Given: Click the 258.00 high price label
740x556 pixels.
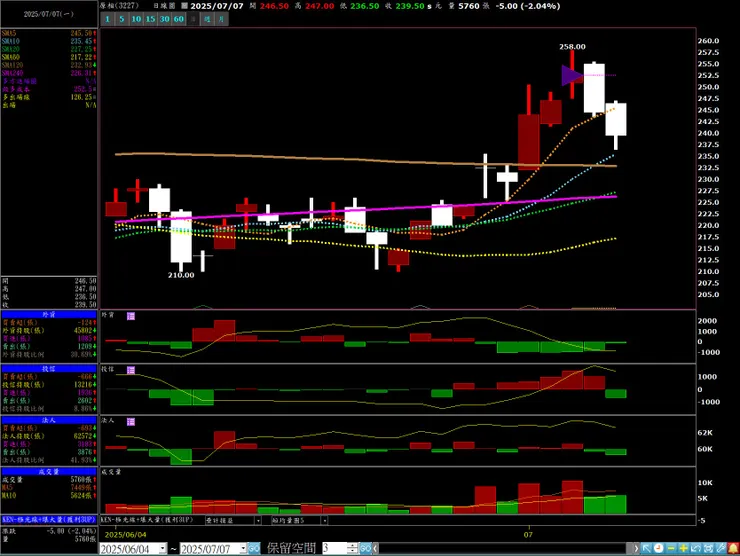Looking at the screenshot, I should [x=572, y=47].
